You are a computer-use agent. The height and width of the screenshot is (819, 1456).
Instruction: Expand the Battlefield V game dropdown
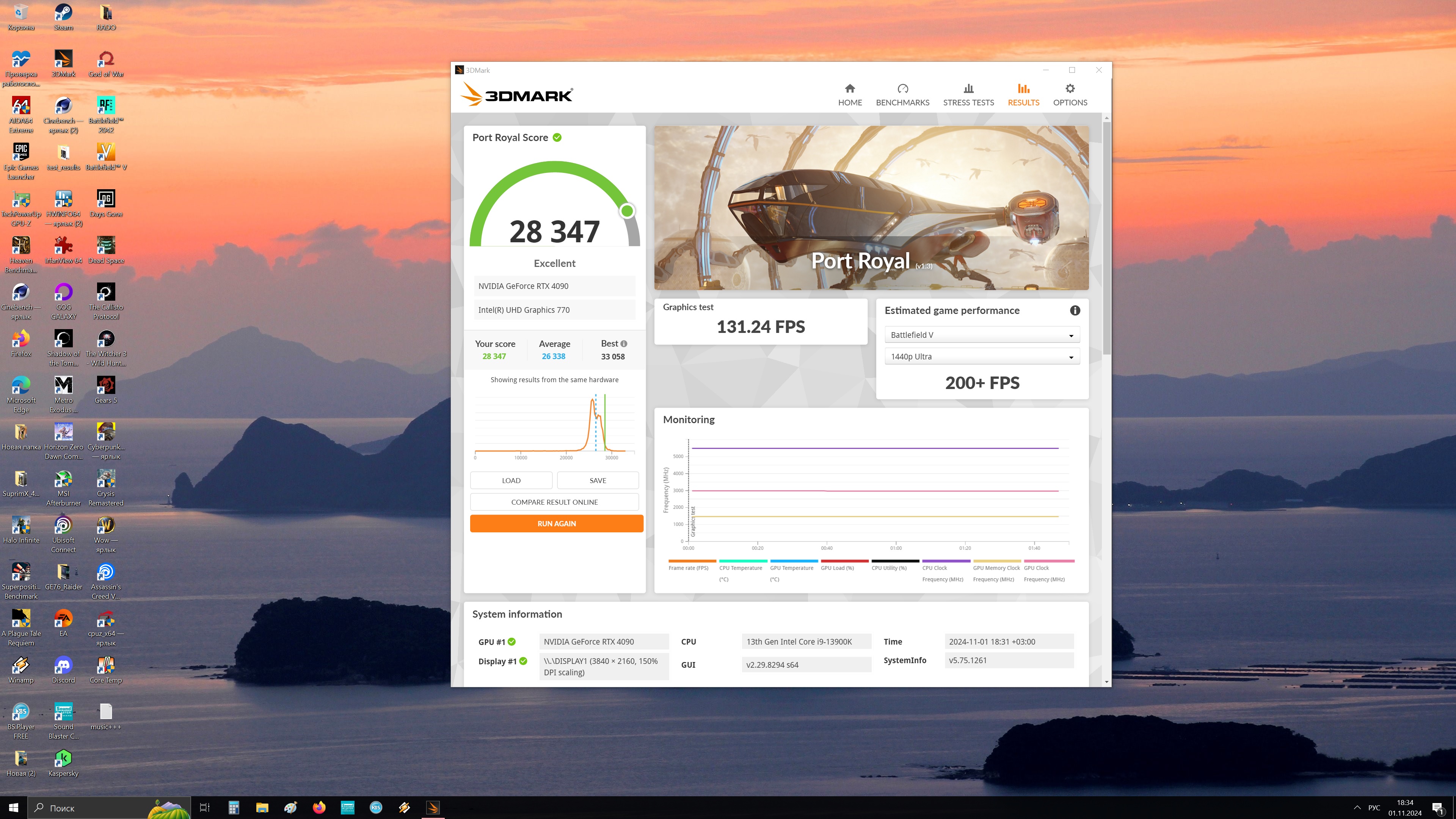pos(982,334)
